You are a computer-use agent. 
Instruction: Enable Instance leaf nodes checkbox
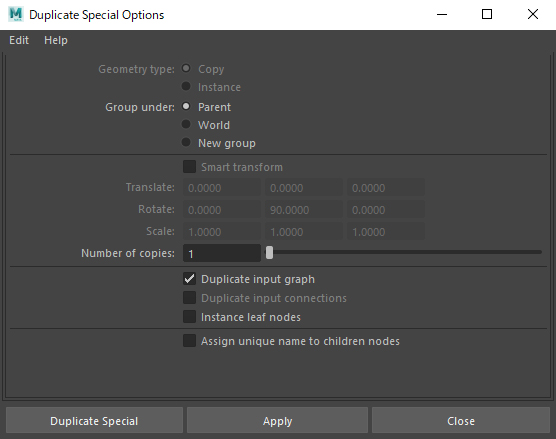coord(189,317)
